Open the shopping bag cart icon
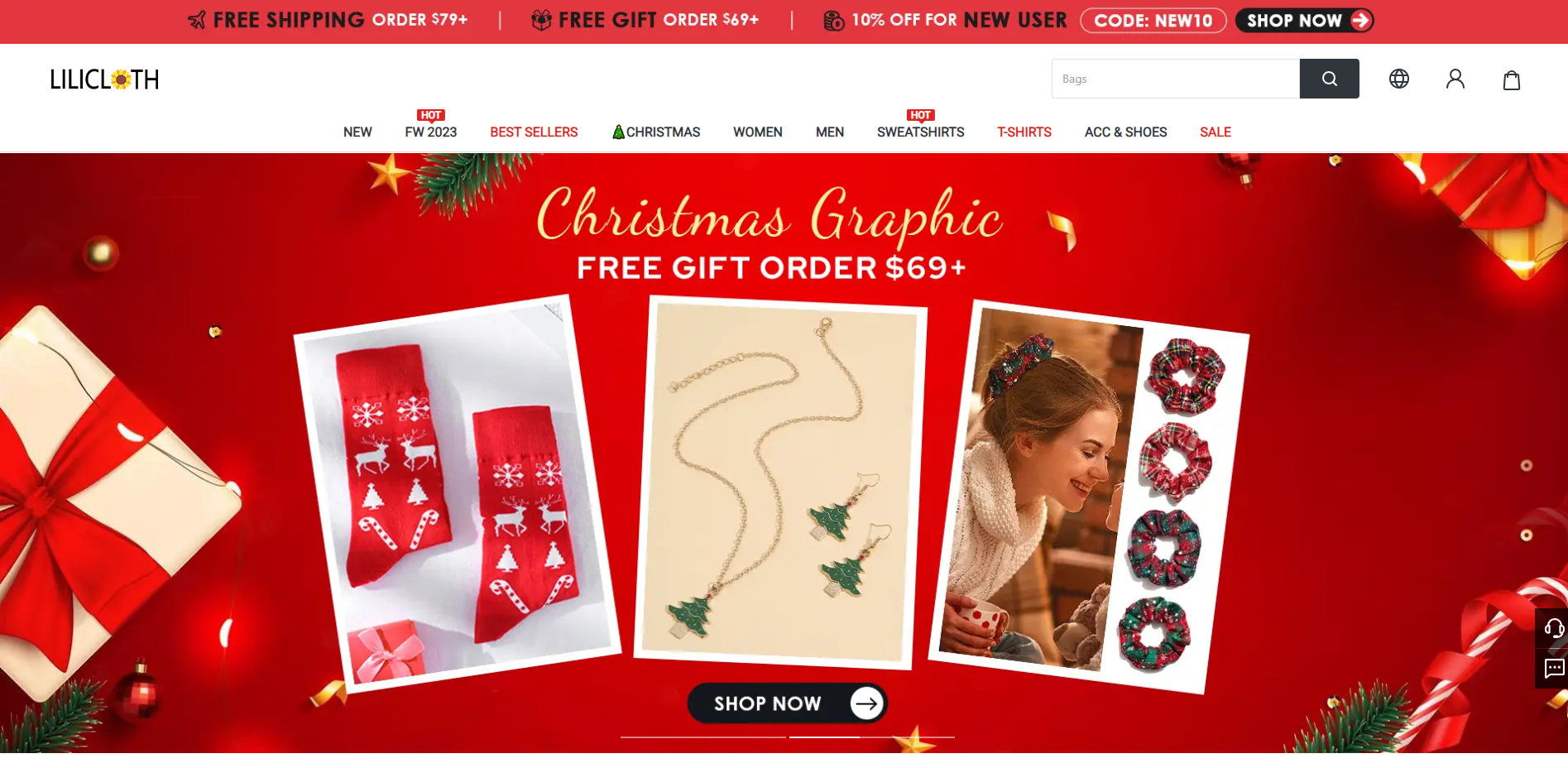 click(1512, 79)
